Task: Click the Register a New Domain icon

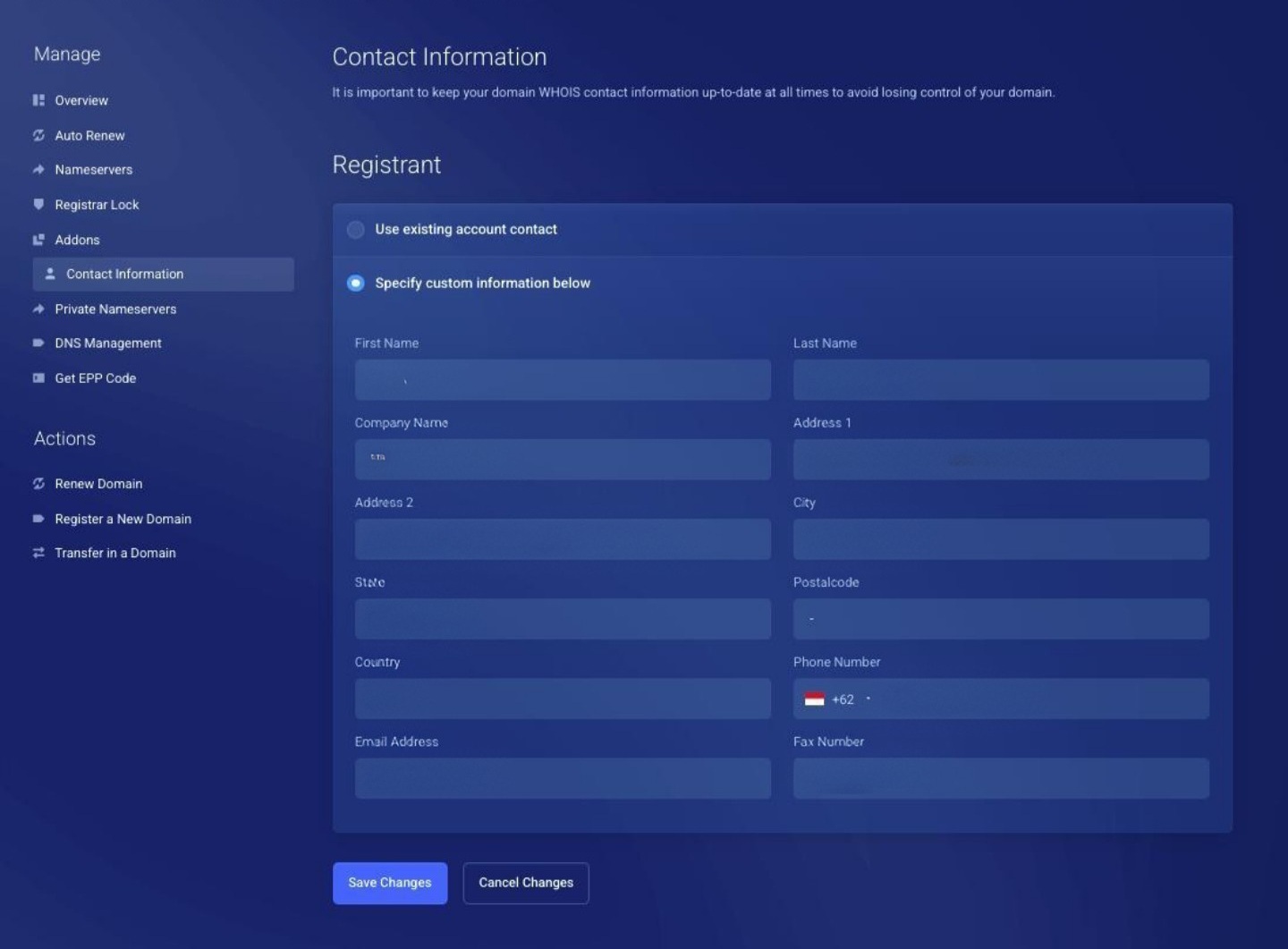Action: pos(38,518)
